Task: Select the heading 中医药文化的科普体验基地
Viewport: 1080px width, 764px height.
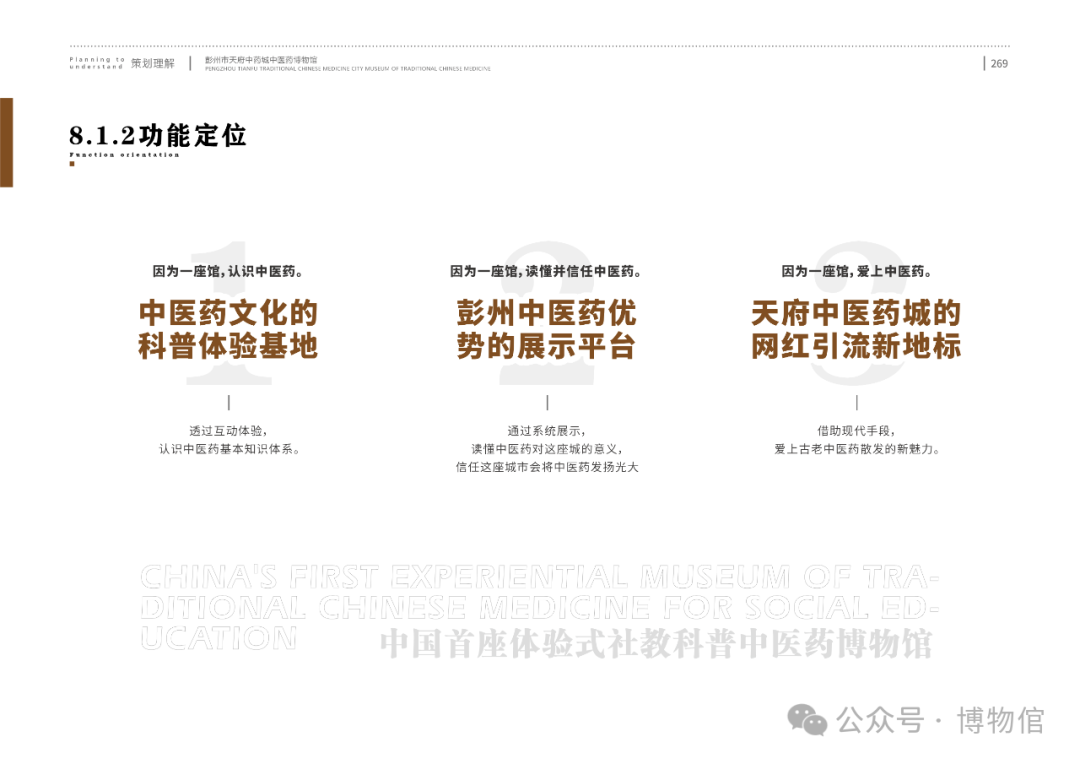Action: 228,329
